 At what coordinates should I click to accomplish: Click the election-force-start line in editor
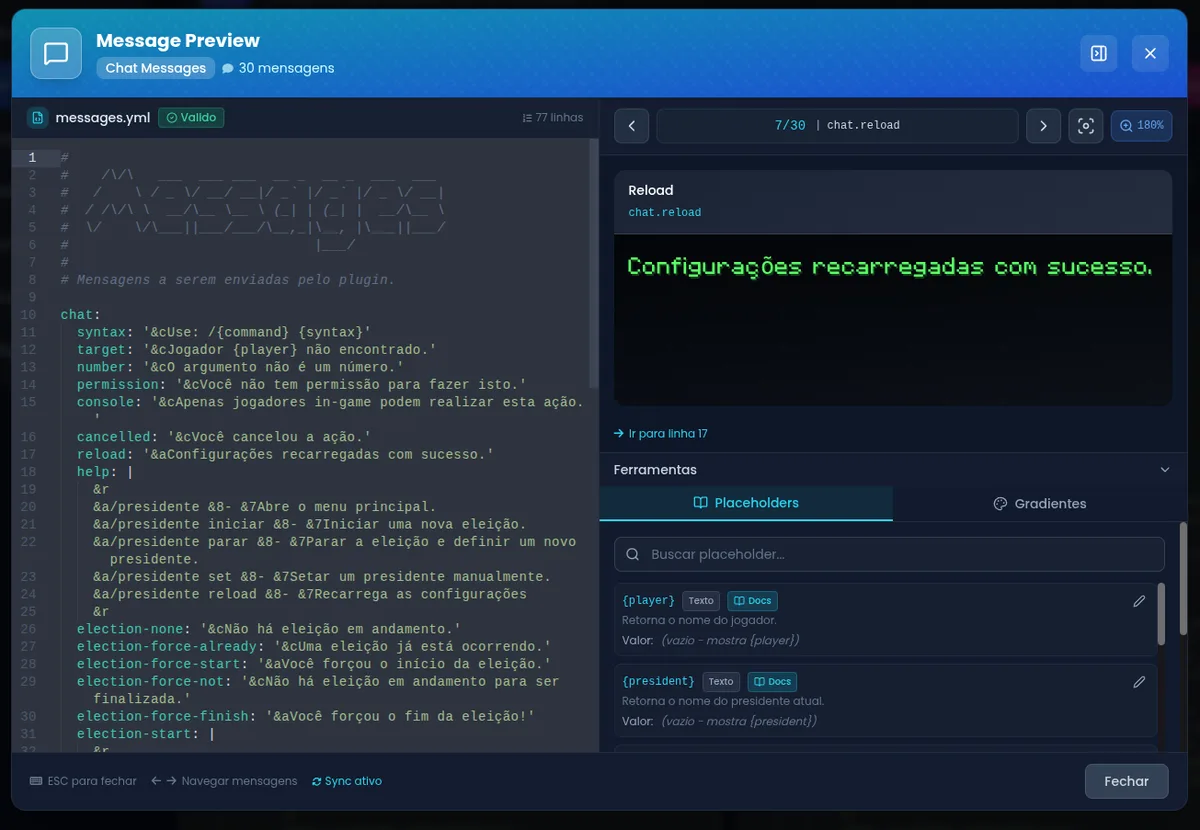[x=314, y=664]
